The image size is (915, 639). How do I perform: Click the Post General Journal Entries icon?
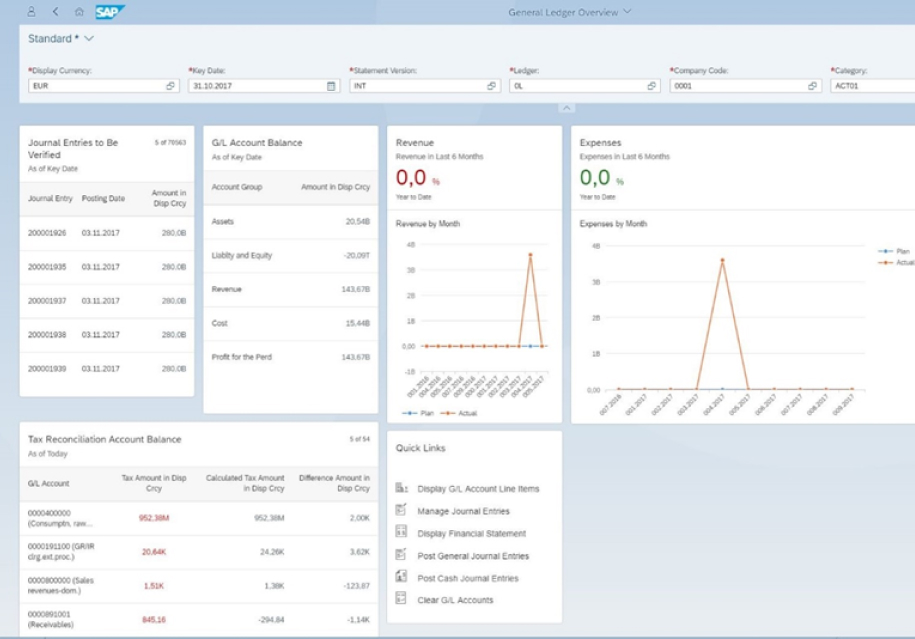(x=401, y=554)
